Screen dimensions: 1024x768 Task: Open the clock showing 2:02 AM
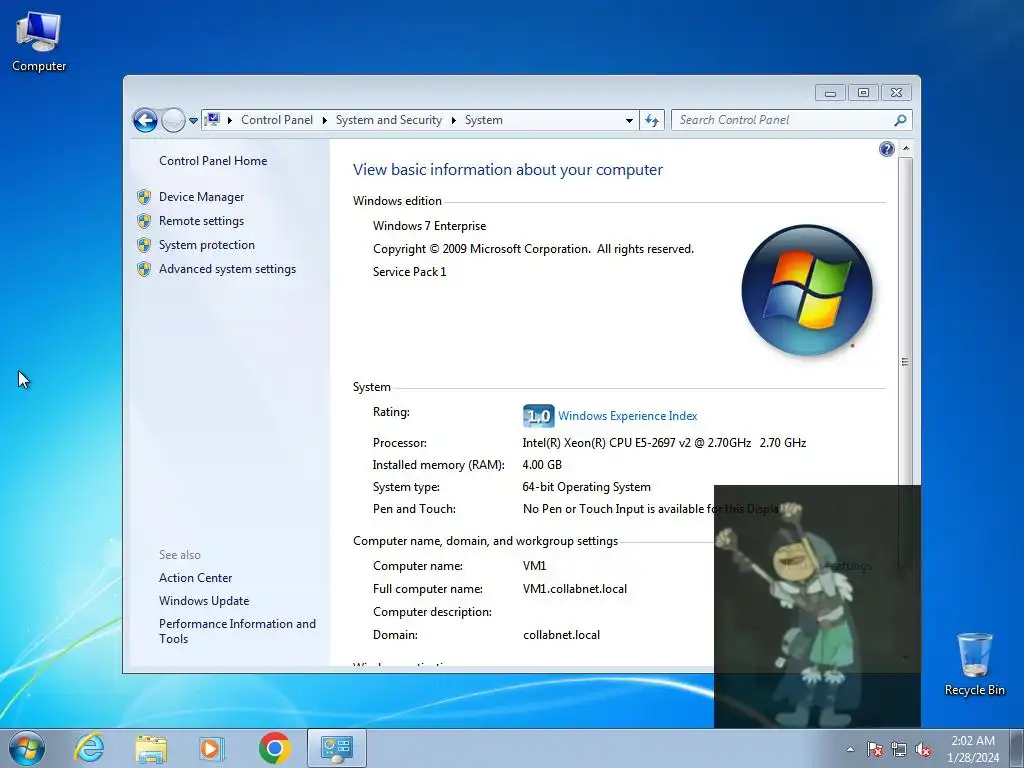(x=973, y=749)
